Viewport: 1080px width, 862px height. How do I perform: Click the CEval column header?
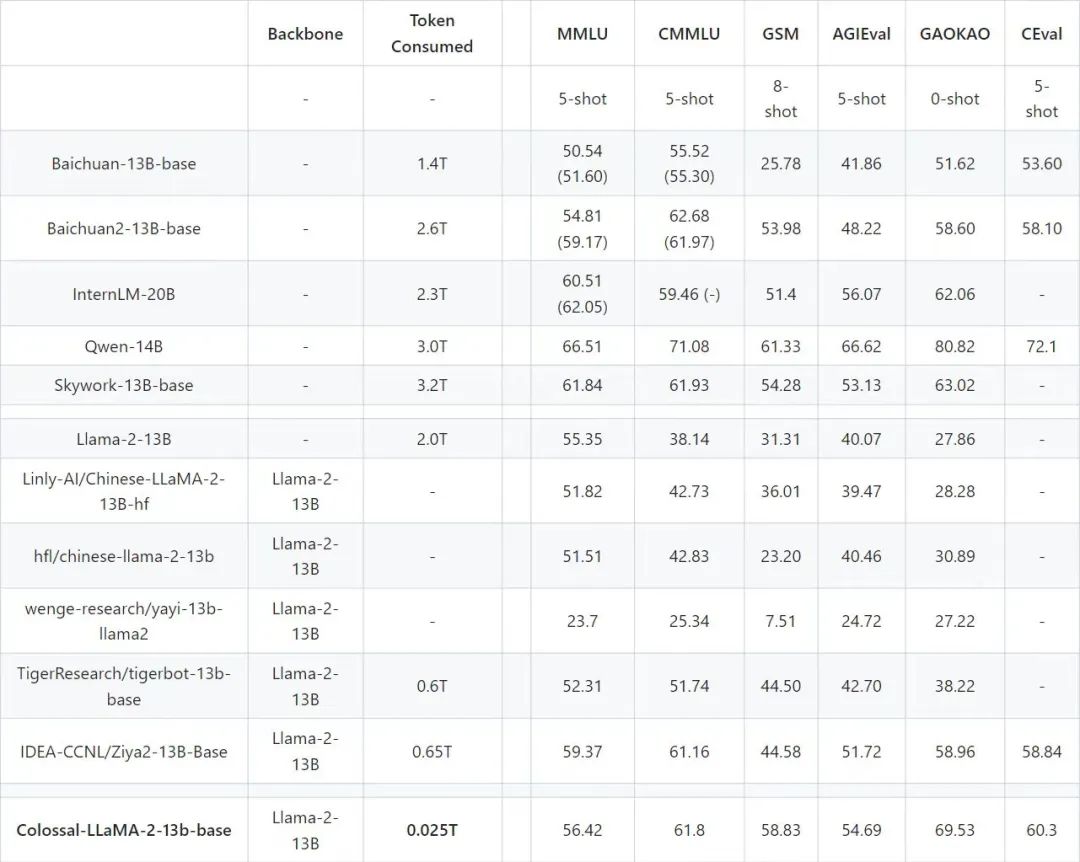pos(1042,34)
